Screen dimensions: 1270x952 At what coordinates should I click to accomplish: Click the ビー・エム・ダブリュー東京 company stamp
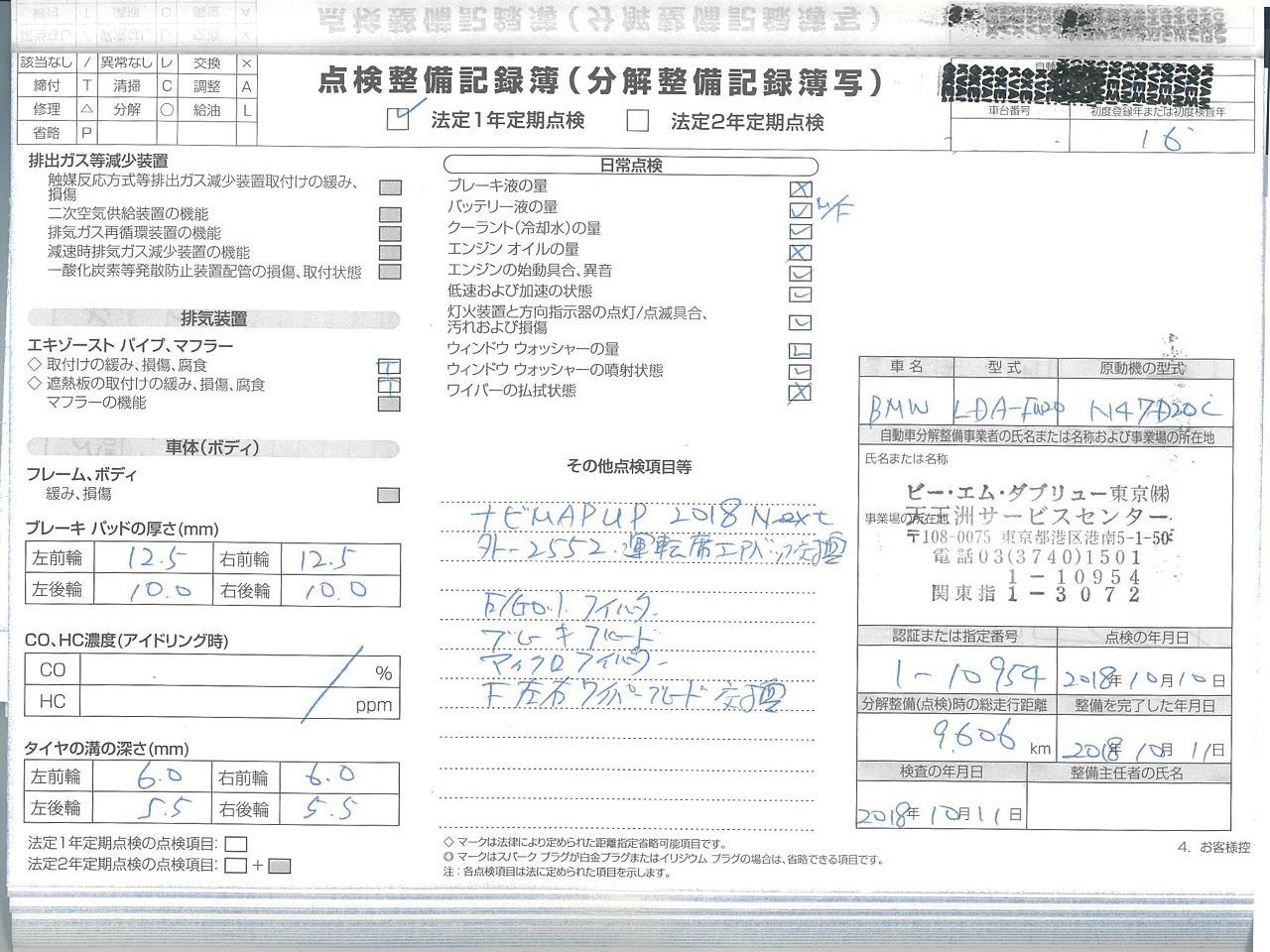1038,494
